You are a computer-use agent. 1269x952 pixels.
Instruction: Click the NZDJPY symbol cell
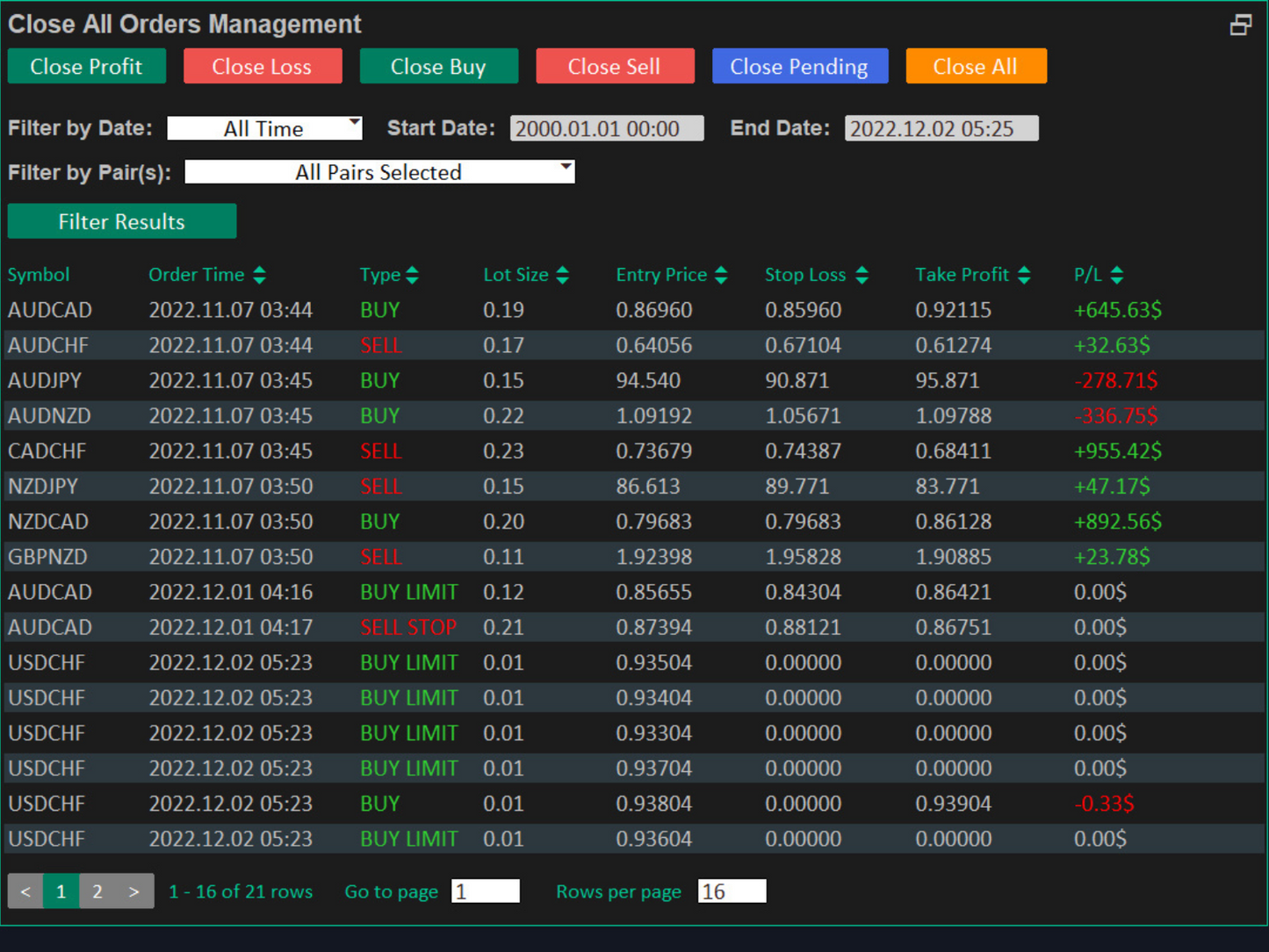43,486
